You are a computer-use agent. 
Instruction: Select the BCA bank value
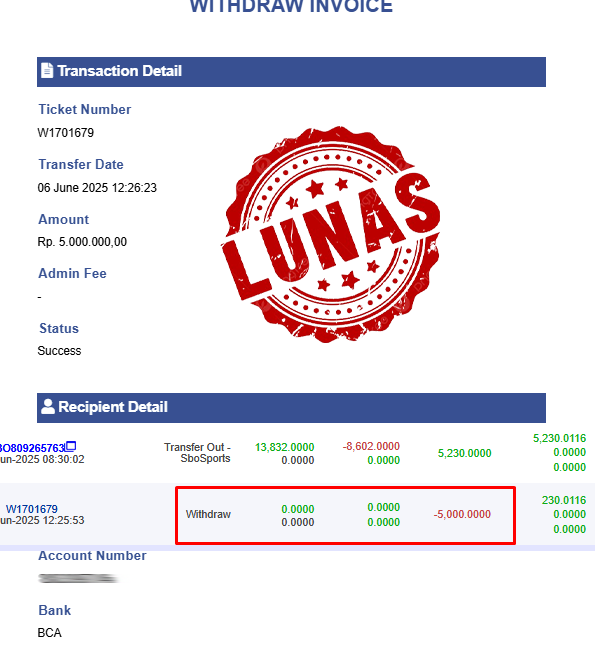point(49,633)
